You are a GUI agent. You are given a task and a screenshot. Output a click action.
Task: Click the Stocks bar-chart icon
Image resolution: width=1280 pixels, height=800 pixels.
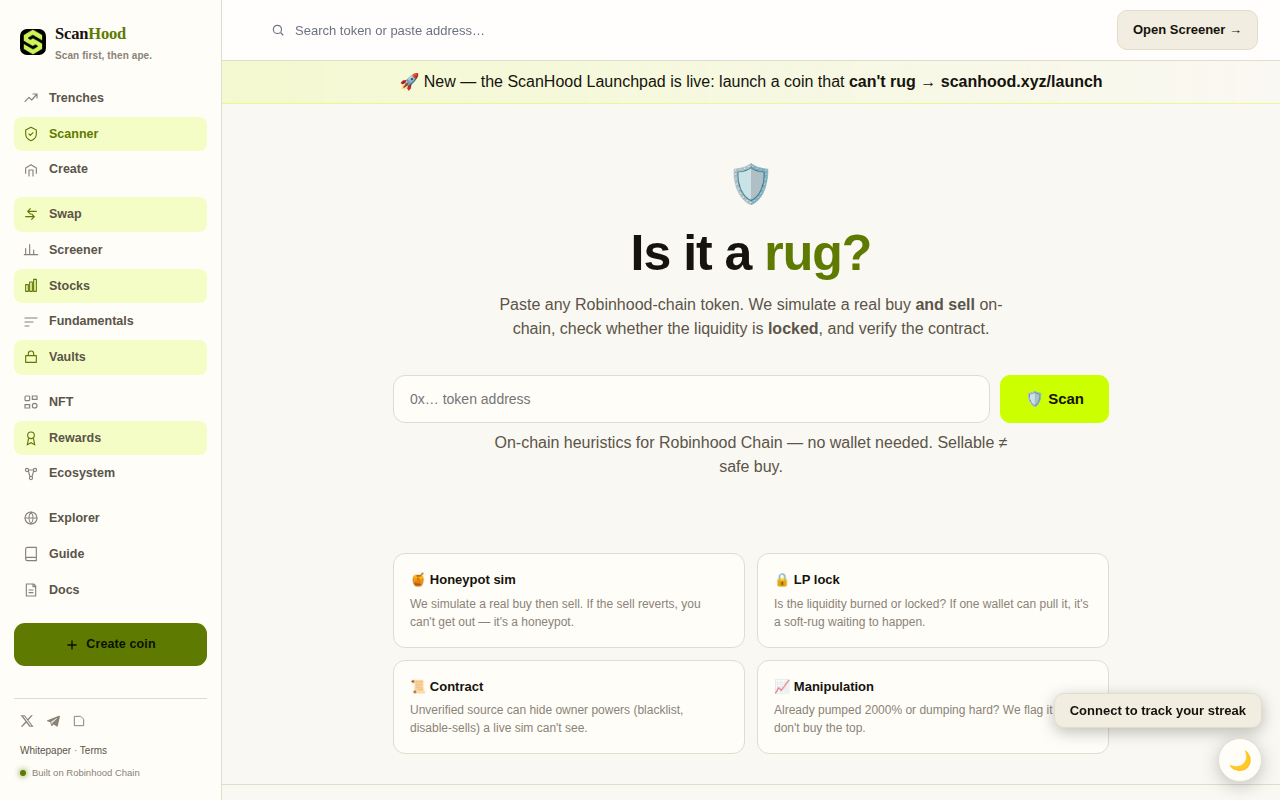31,286
